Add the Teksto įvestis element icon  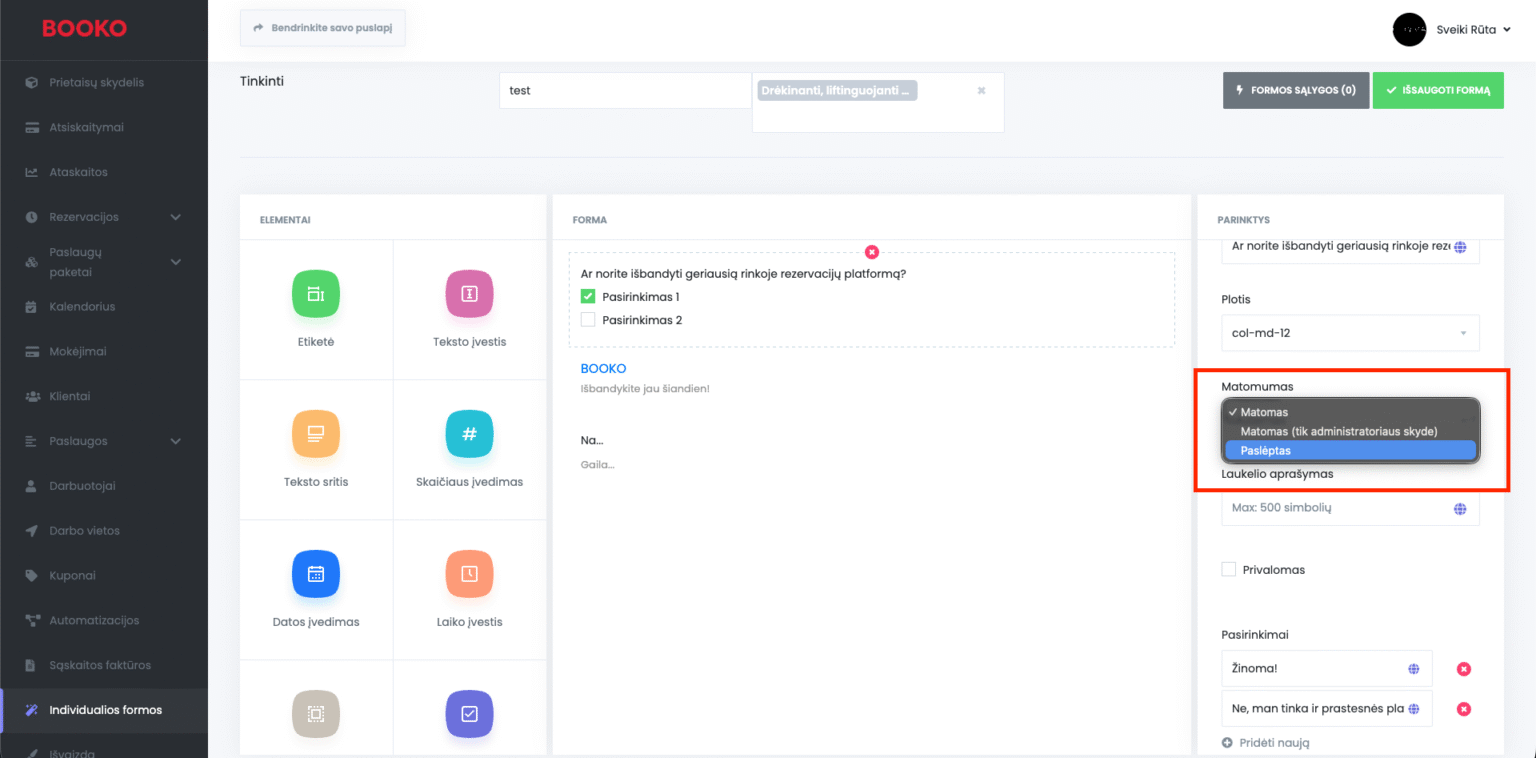[x=469, y=294]
